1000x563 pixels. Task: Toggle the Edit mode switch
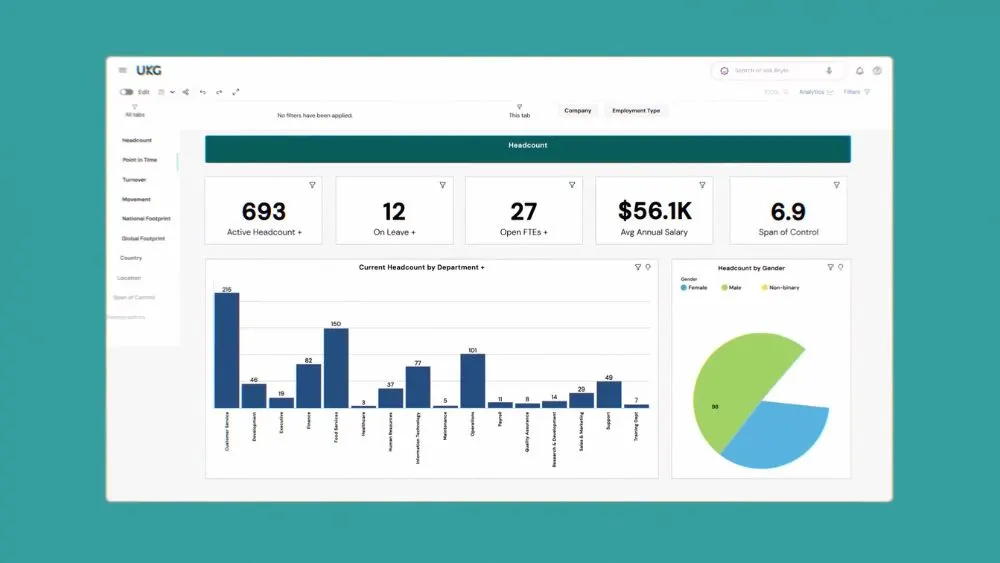coord(126,92)
